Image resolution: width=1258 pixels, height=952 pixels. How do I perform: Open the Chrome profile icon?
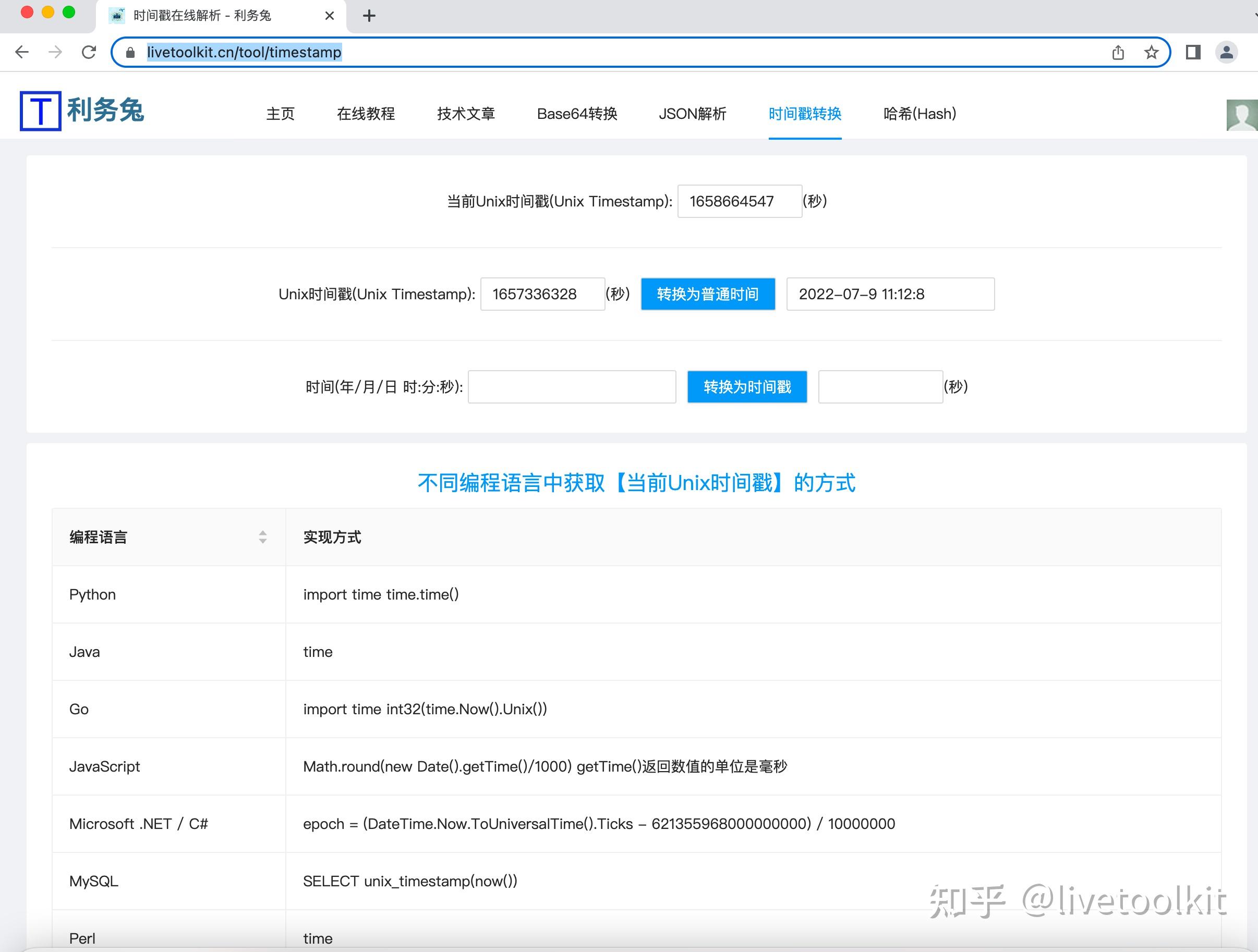[1227, 52]
